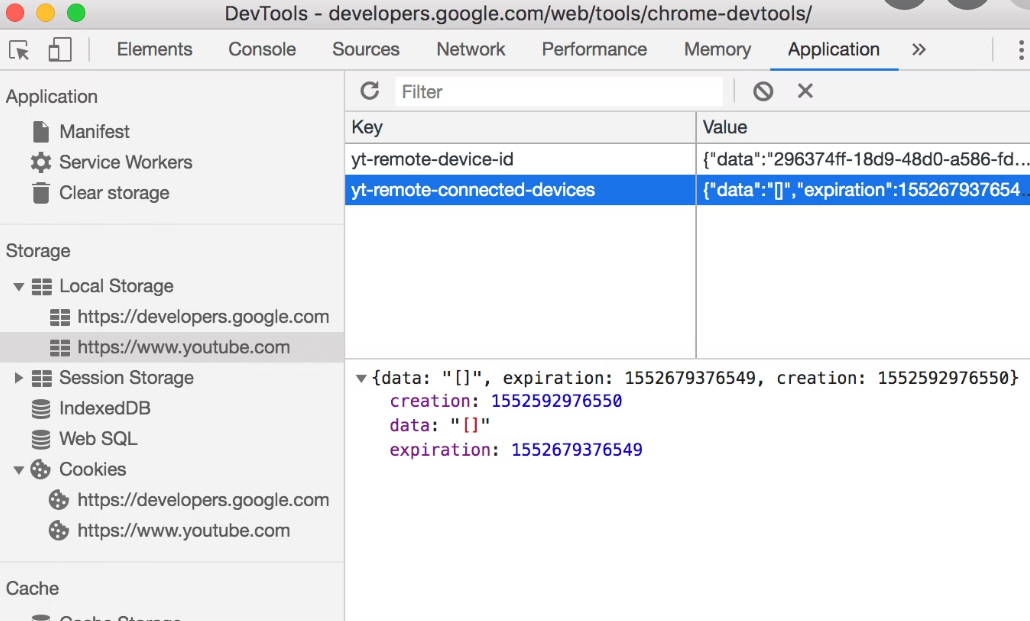Click the Value column header
1030x621 pixels.
click(863, 127)
